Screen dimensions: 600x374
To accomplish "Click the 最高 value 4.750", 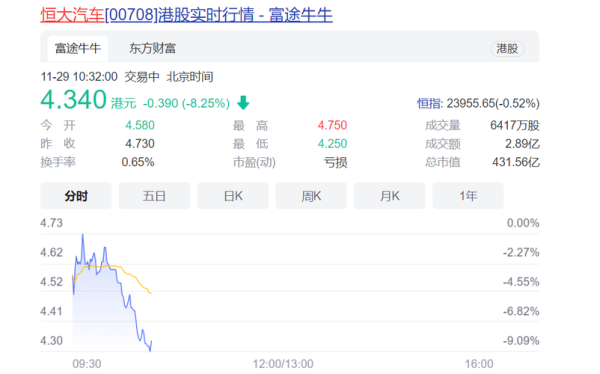I will (x=333, y=125).
